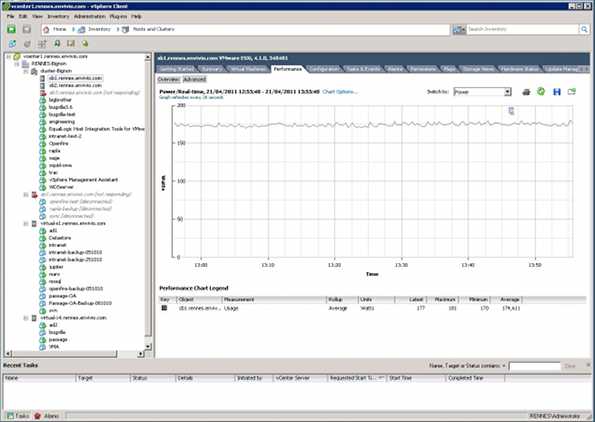Click the first icon in second toolbar row

click(12, 44)
